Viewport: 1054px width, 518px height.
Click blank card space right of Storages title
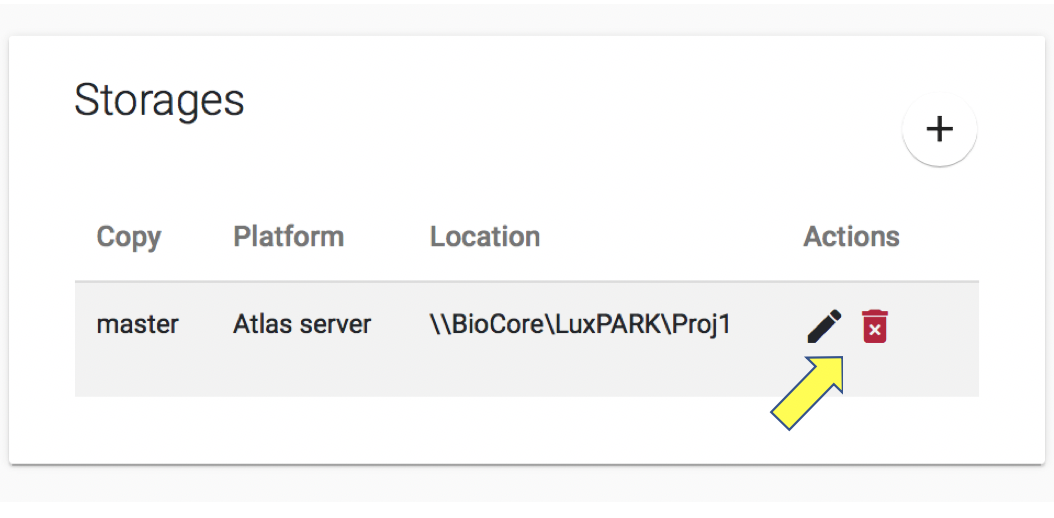point(550,101)
